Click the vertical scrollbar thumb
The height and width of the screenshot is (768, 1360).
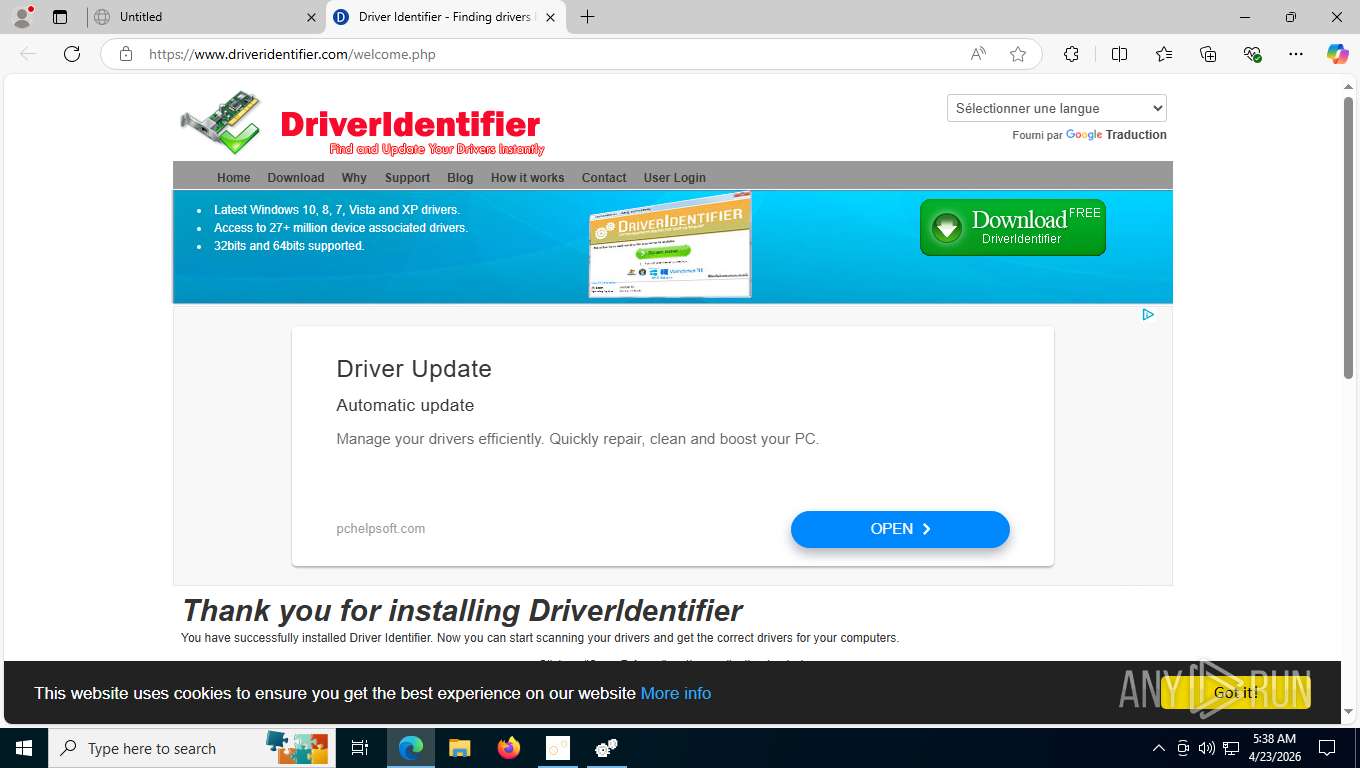point(1349,238)
